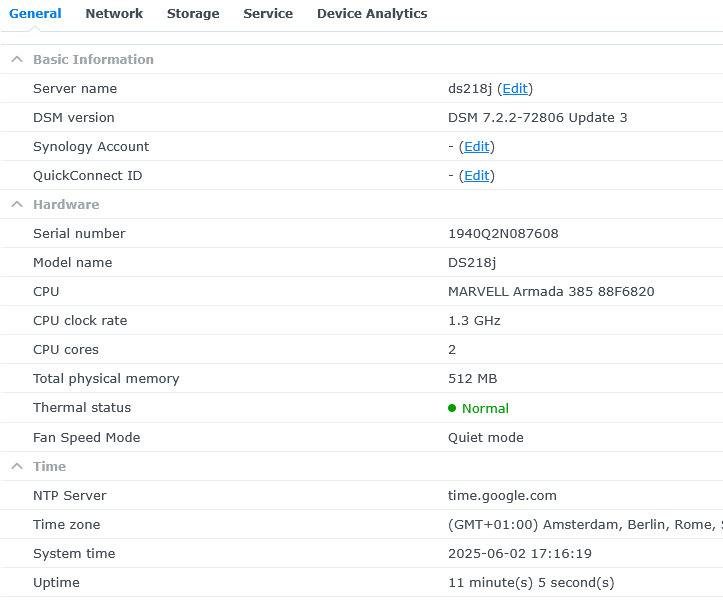Image resolution: width=723 pixels, height=605 pixels.
Task: Collapse the Time section chevron
Action: (17, 466)
